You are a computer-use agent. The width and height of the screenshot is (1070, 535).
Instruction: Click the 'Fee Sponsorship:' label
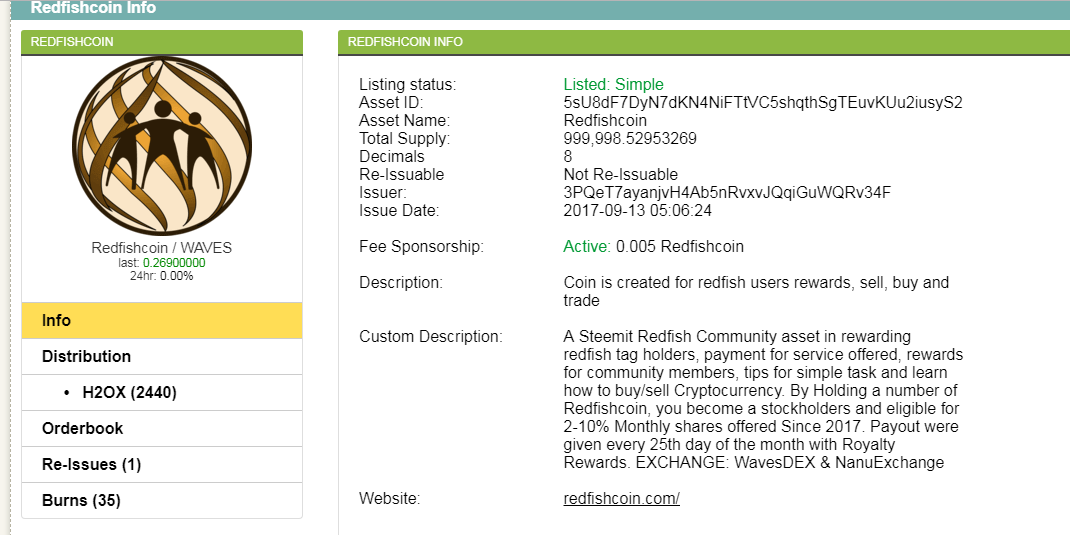[x=421, y=246]
